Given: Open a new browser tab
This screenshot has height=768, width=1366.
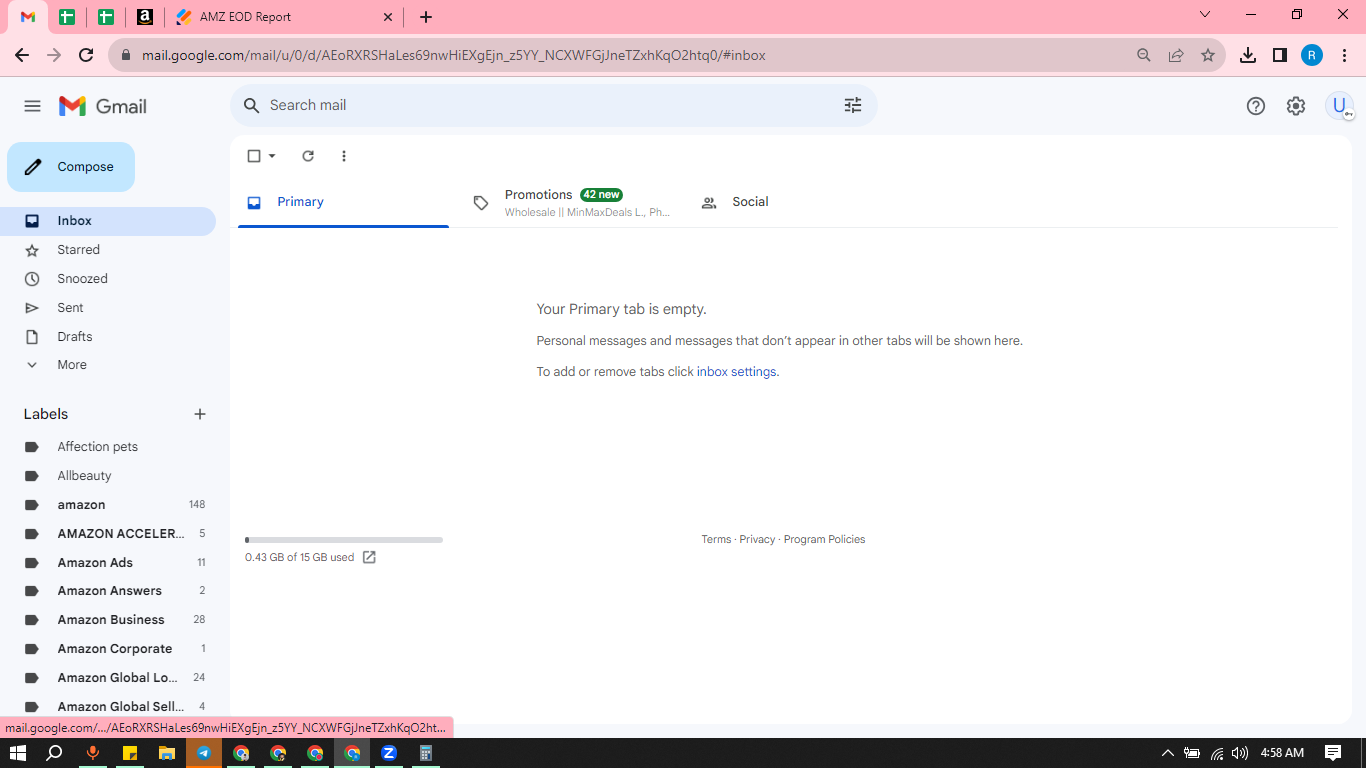Looking at the screenshot, I should (426, 17).
